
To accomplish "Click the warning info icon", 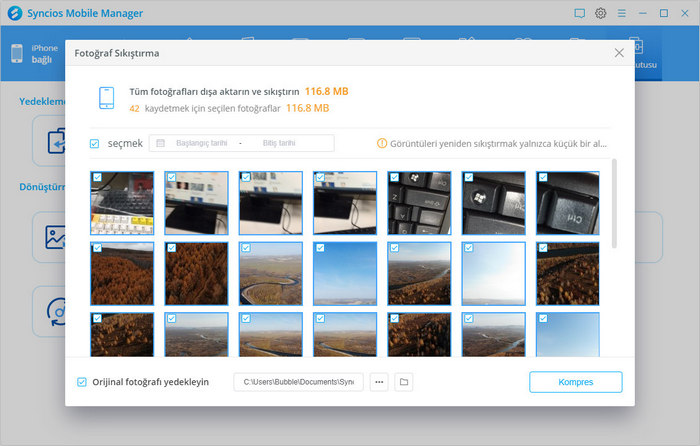I will 382,143.
